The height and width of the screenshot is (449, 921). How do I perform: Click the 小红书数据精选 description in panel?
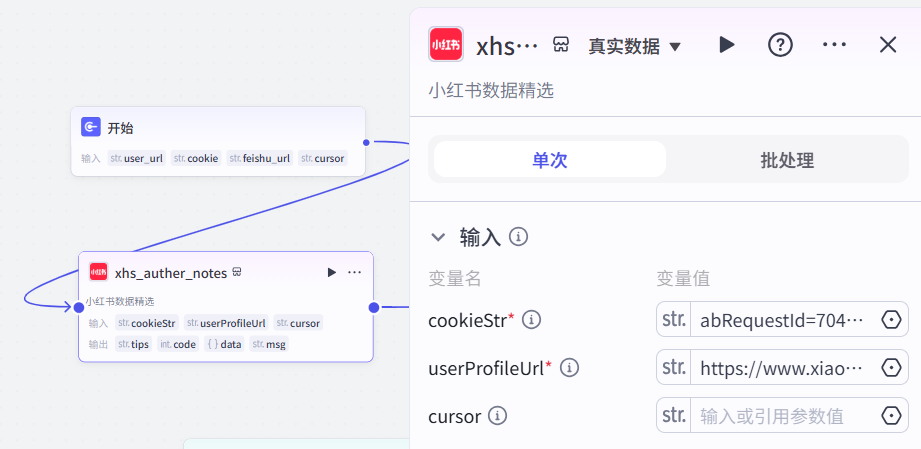pyautogui.click(x=491, y=91)
